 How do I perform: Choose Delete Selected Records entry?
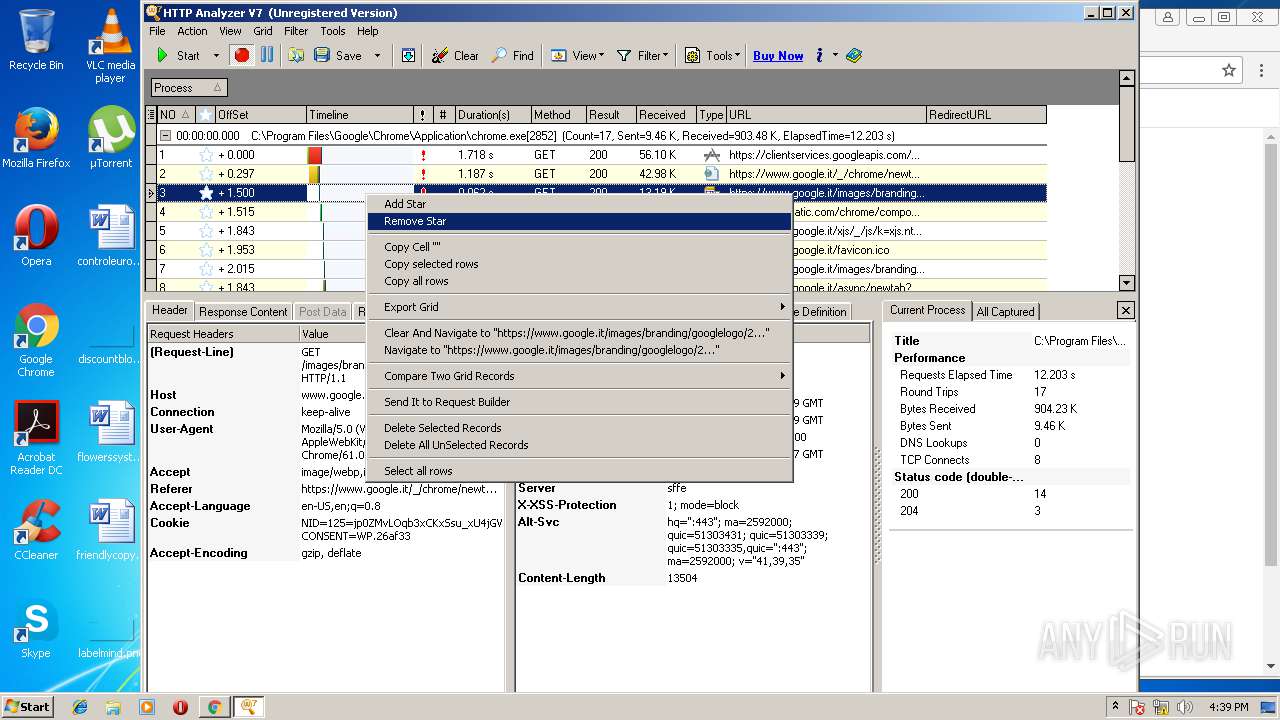coord(580,428)
